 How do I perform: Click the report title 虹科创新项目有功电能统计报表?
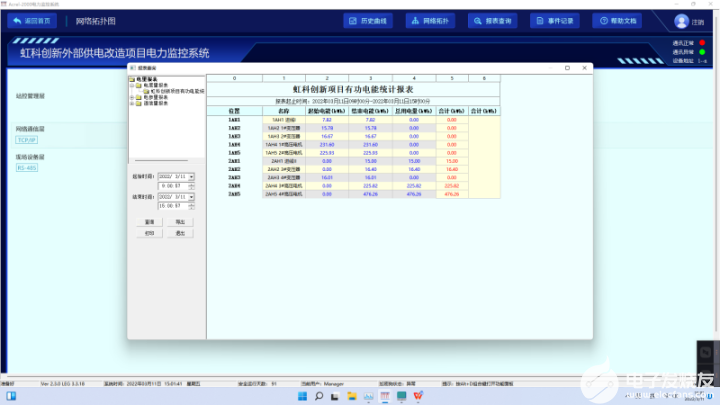coord(353,90)
